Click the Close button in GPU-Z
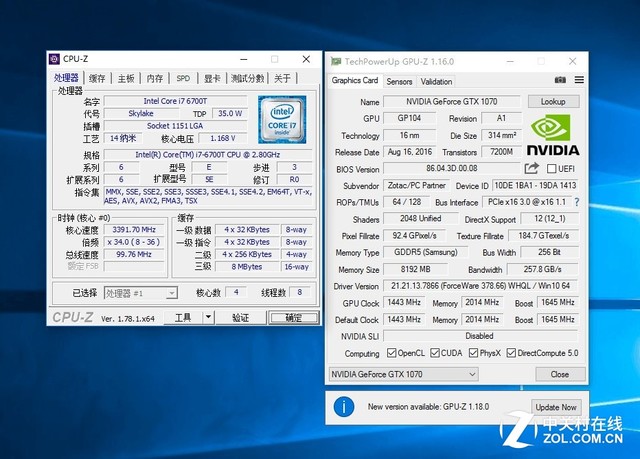The width and height of the screenshot is (640, 459). (560, 374)
